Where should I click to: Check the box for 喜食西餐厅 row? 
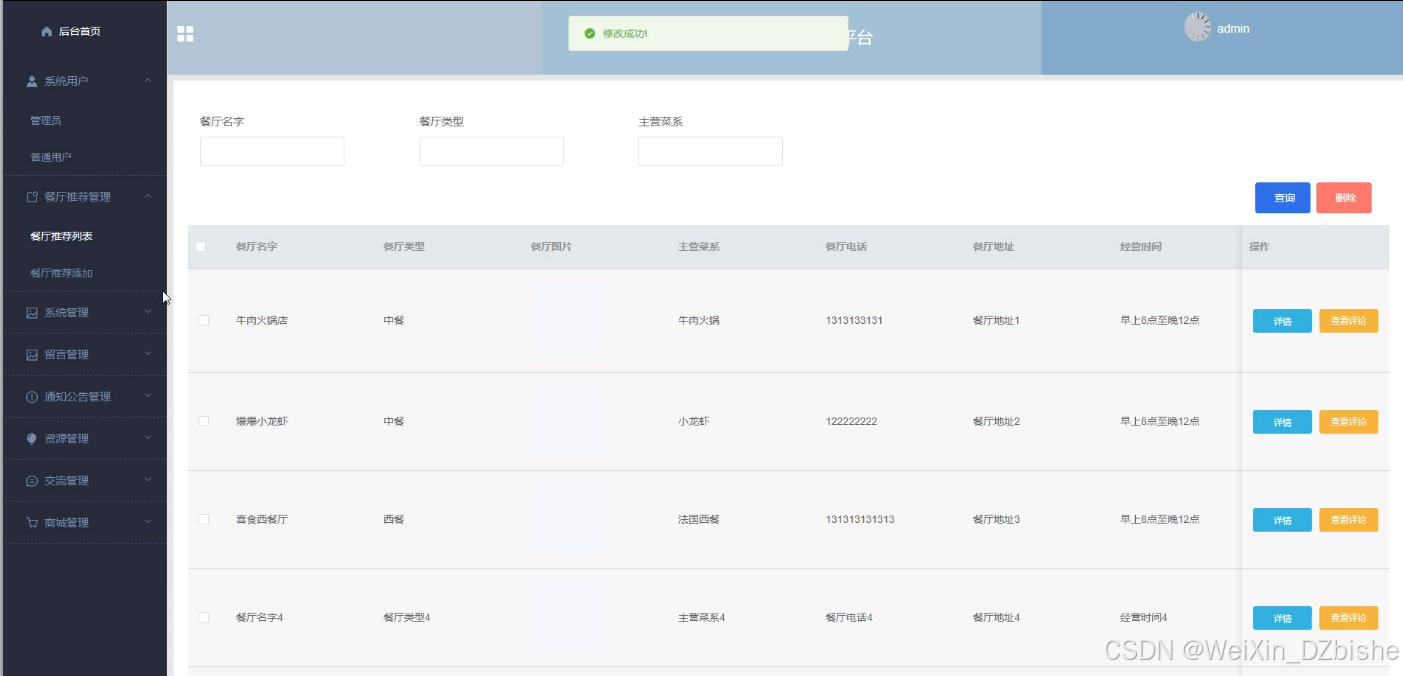204,519
